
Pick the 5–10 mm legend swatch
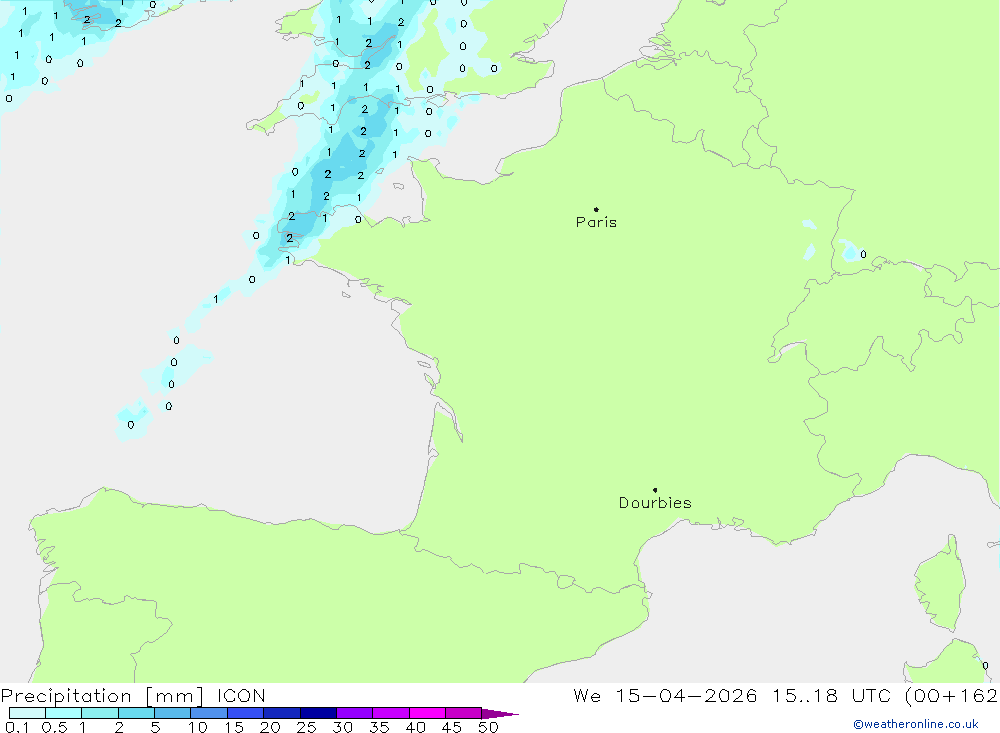[173, 713]
